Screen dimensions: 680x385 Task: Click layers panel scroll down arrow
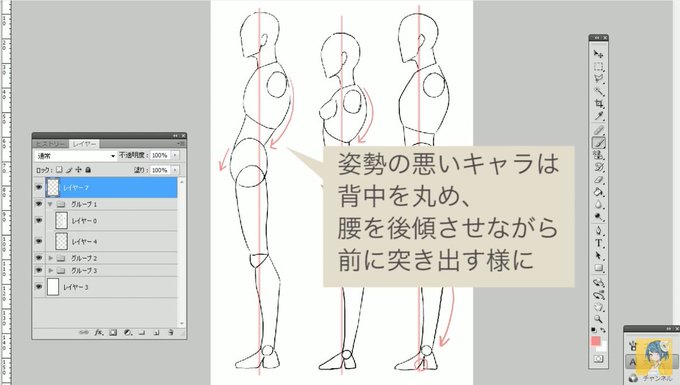(x=181, y=323)
